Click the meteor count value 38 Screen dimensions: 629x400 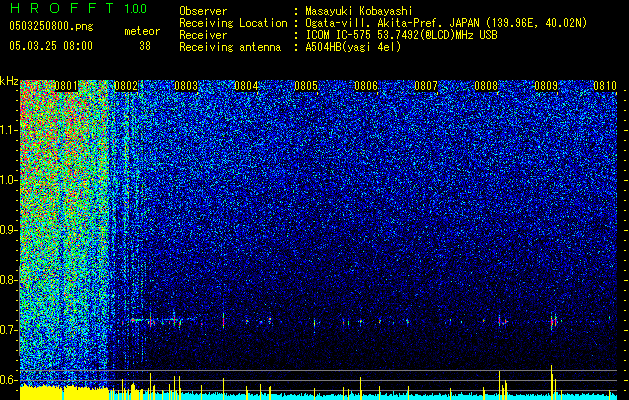(x=145, y=46)
